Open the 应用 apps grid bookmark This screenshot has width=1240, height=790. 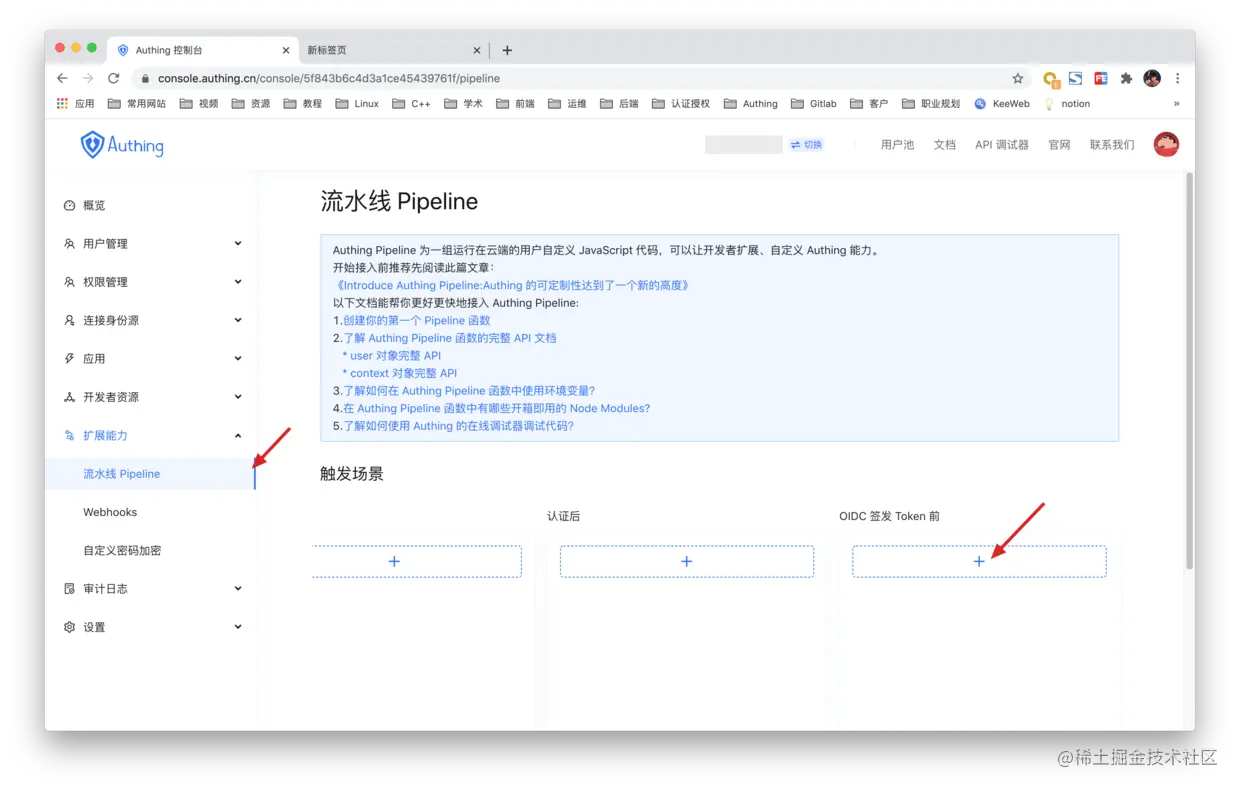(x=76, y=104)
